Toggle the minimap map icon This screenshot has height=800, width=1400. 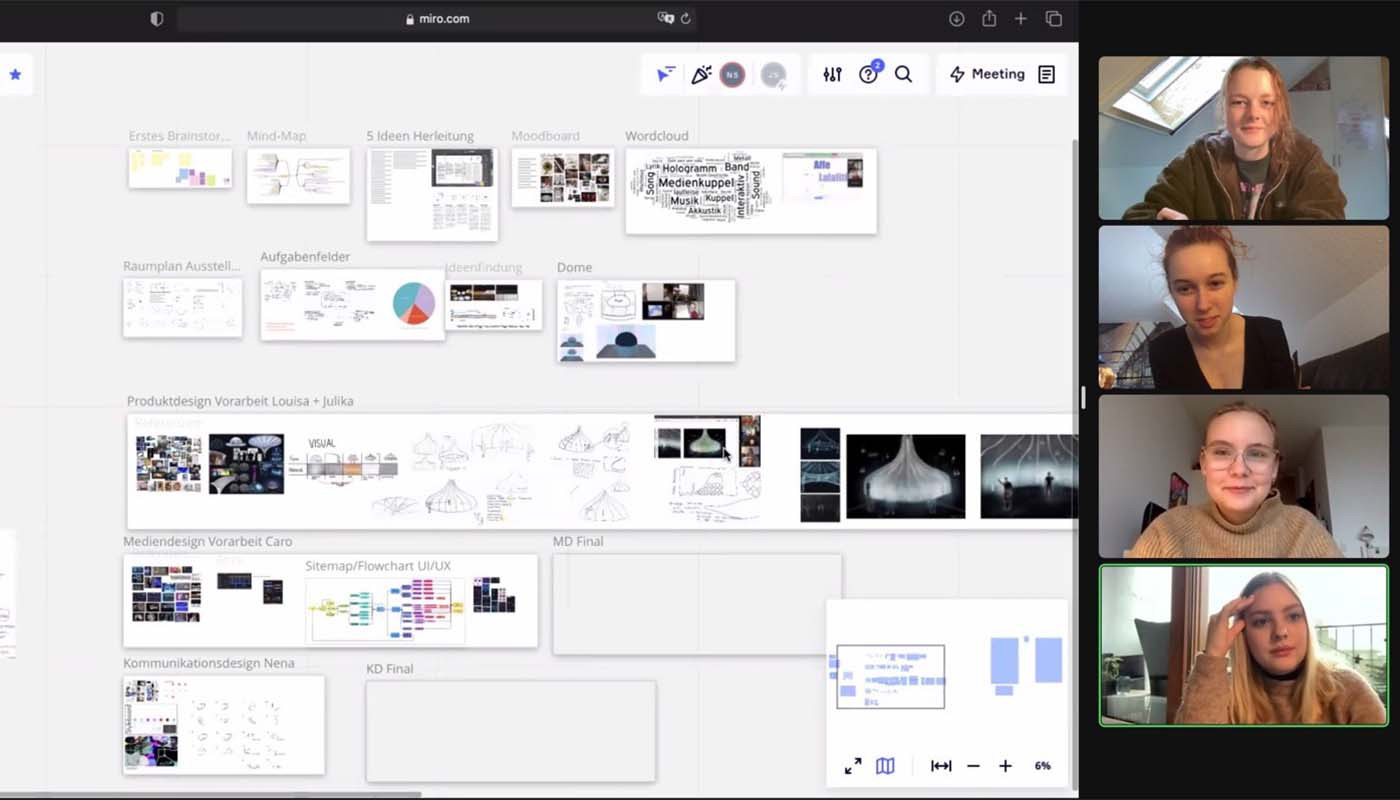(885, 766)
